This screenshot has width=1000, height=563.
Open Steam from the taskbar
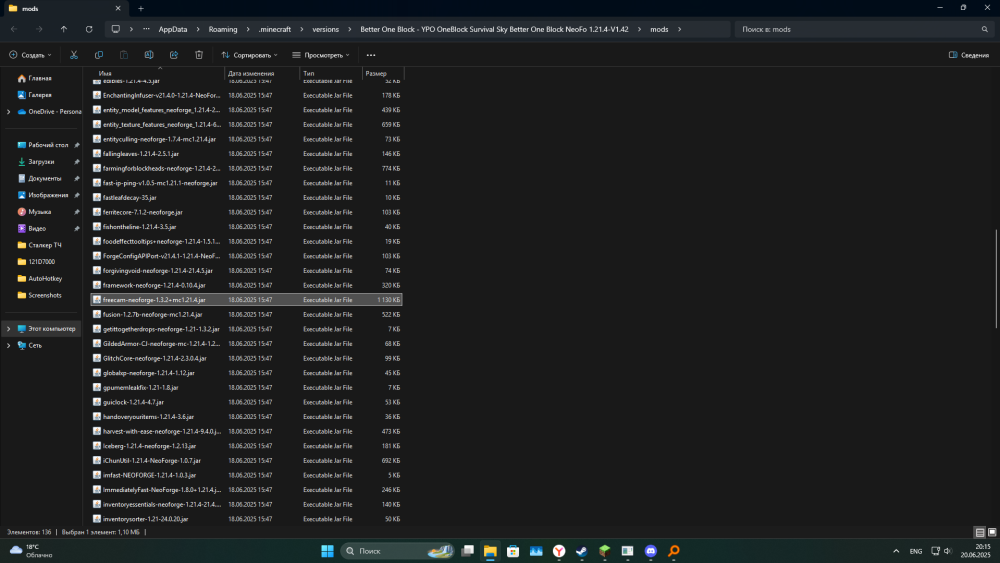[x=582, y=551]
